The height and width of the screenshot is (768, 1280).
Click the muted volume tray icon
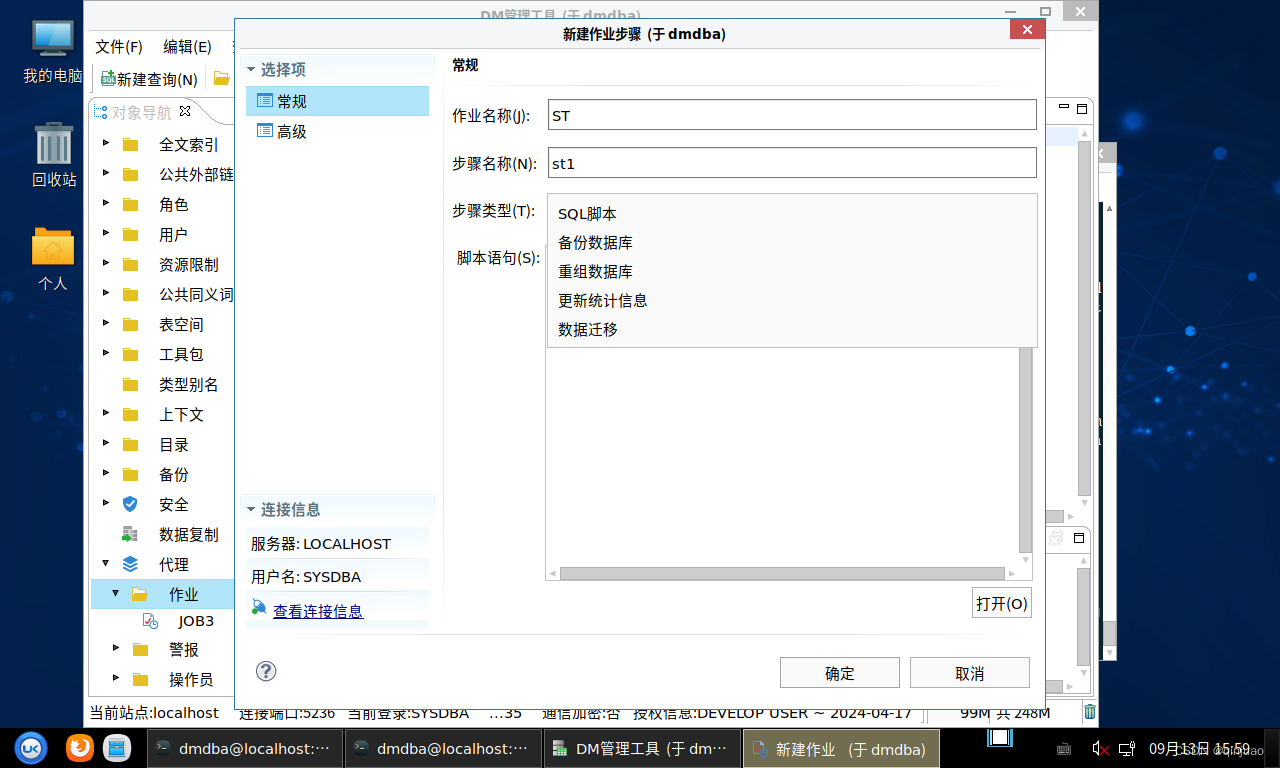click(1100, 748)
